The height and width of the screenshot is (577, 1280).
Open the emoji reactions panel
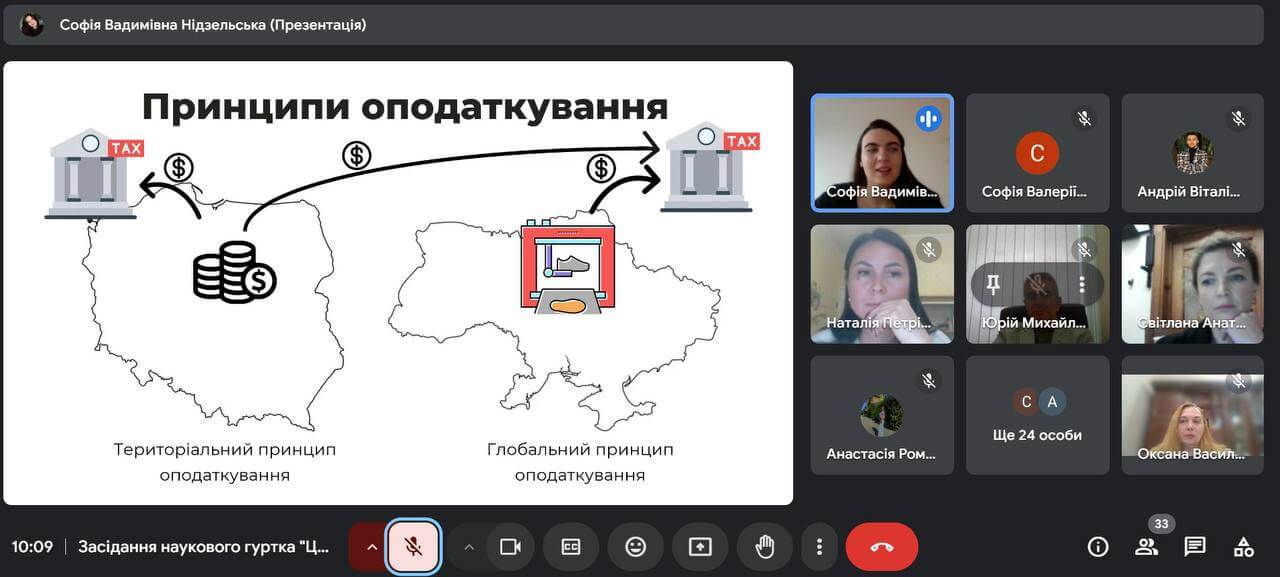click(635, 547)
